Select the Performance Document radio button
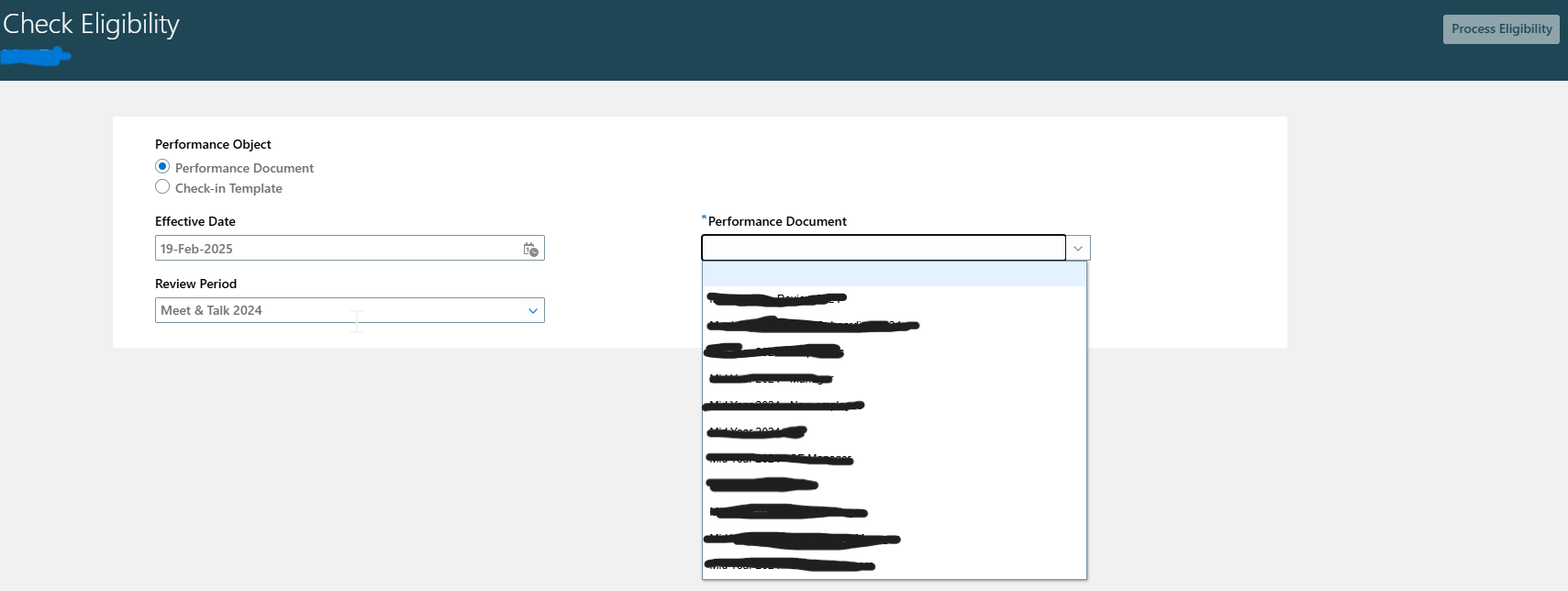 162,167
